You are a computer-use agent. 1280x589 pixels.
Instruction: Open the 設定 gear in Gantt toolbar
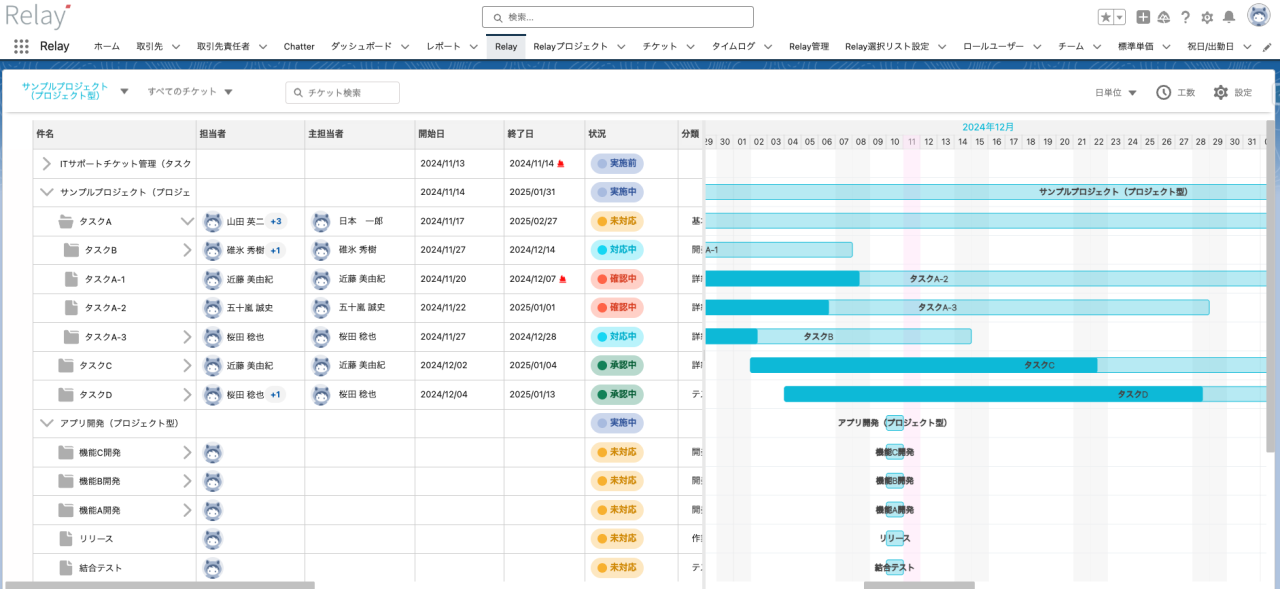pos(1221,92)
